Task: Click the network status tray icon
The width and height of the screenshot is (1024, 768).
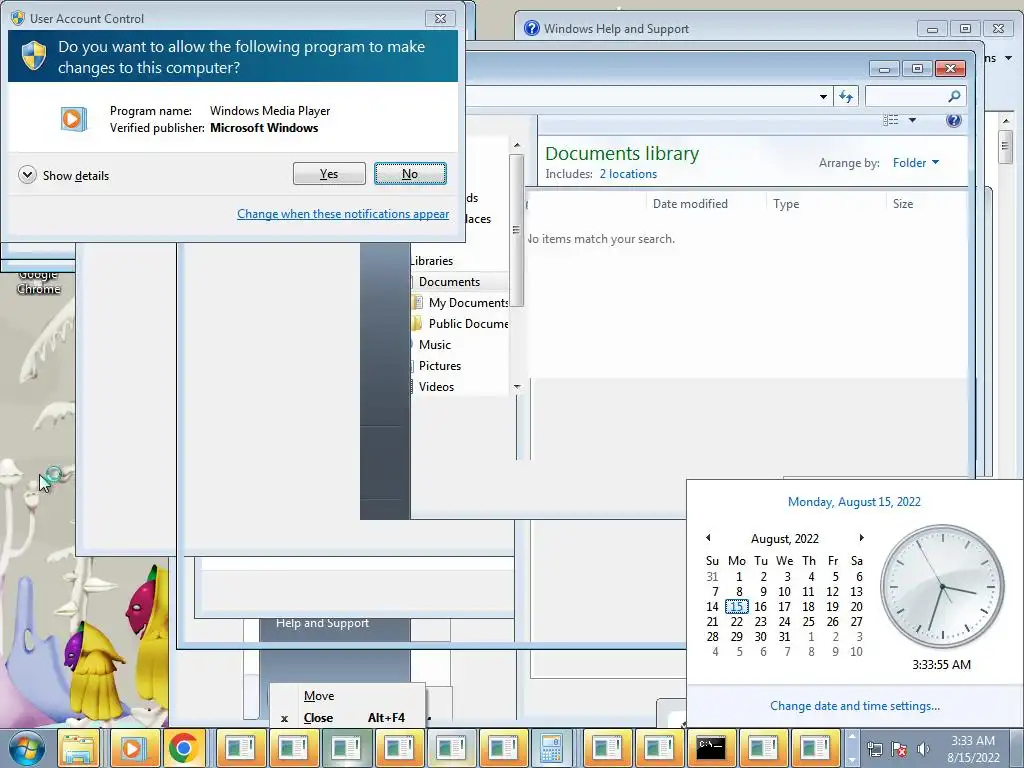Action: pos(874,749)
